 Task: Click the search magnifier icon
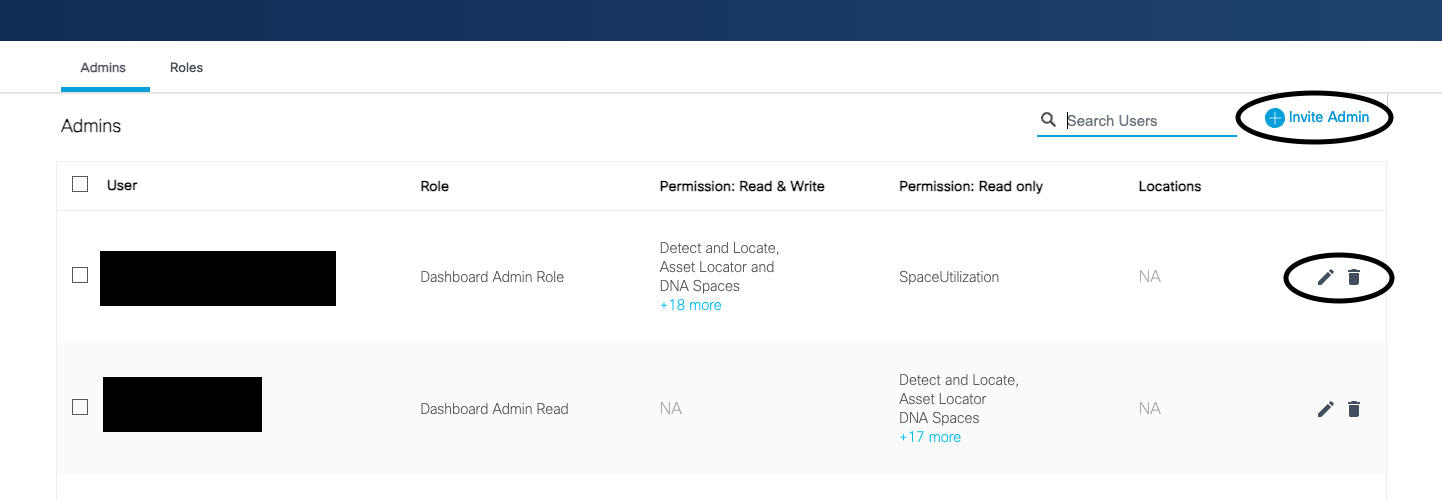pos(1048,120)
